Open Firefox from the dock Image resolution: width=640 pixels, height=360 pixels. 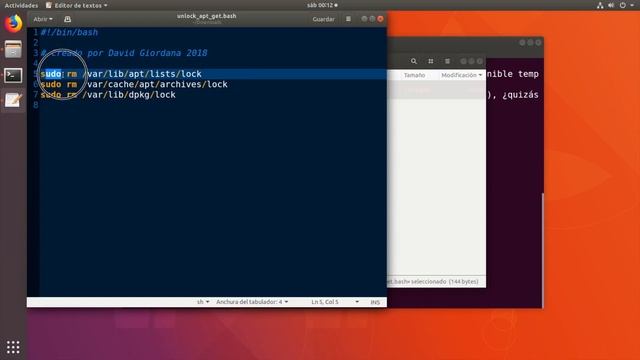[x=13, y=23]
